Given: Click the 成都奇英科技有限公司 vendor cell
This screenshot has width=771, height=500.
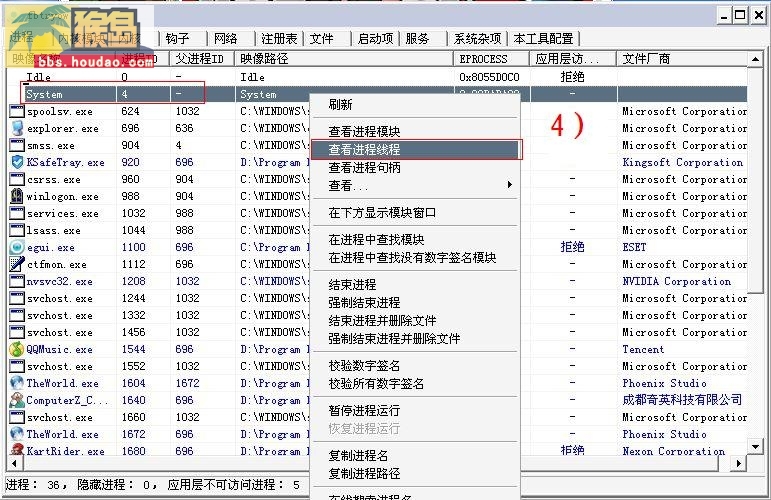Looking at the screenshot, I should (682, 400).
